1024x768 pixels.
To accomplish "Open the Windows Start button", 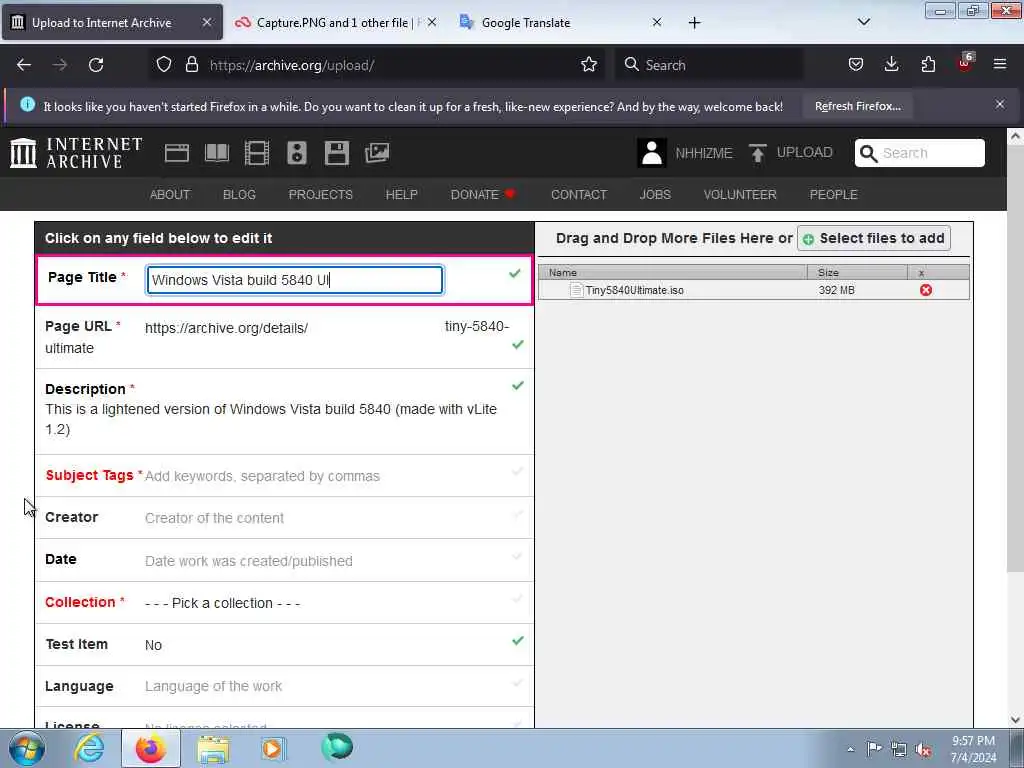I will (x=27, y=748).
